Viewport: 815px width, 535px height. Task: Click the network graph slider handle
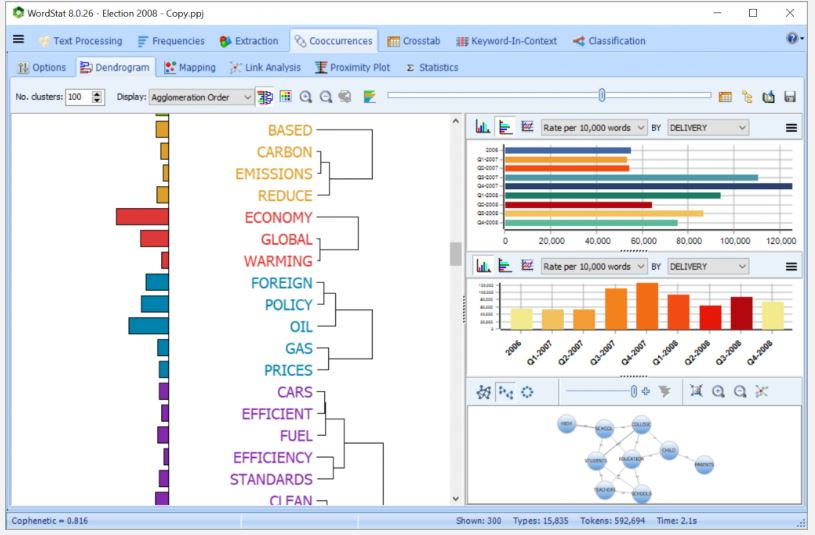click(634, 392)
